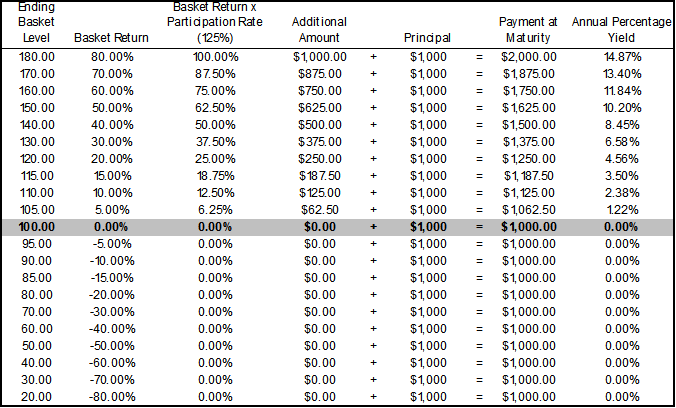
Task: Click the 18.75% participation rate value
Action: pyautogui.click(x=216, y=175)
